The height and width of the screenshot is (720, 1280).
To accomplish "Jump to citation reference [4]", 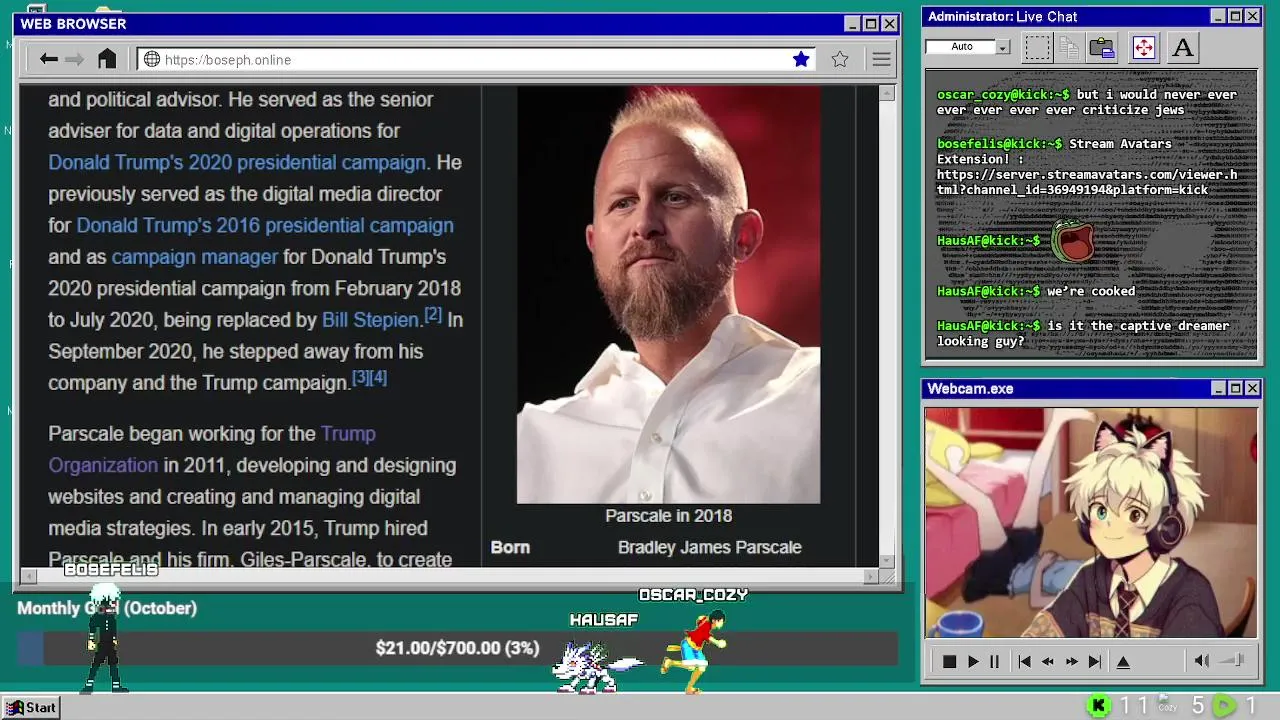I will point(378,378).
